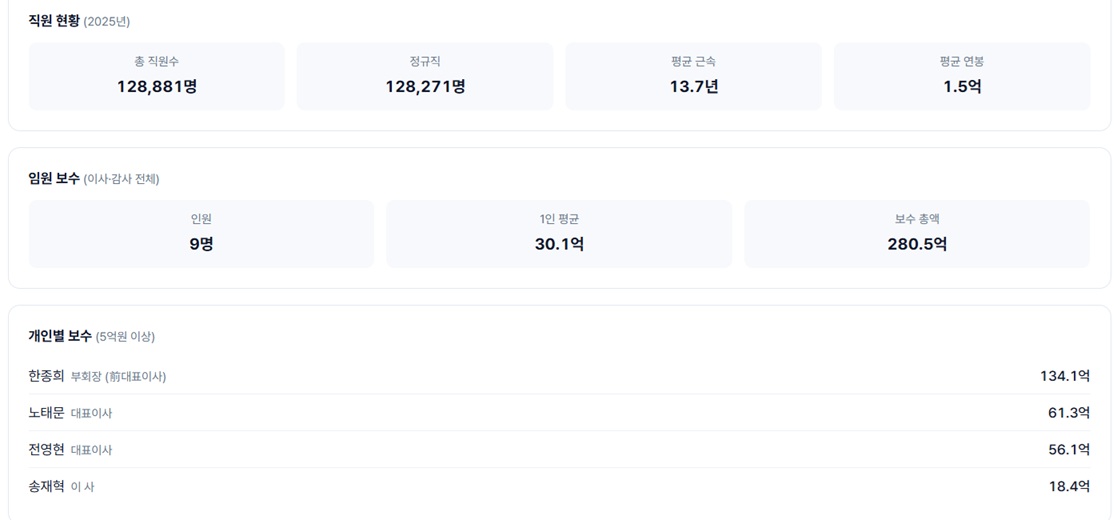This screenshot has height=520, width=1117.
Task: Click the name 노태문
Action: click(46, 412)
